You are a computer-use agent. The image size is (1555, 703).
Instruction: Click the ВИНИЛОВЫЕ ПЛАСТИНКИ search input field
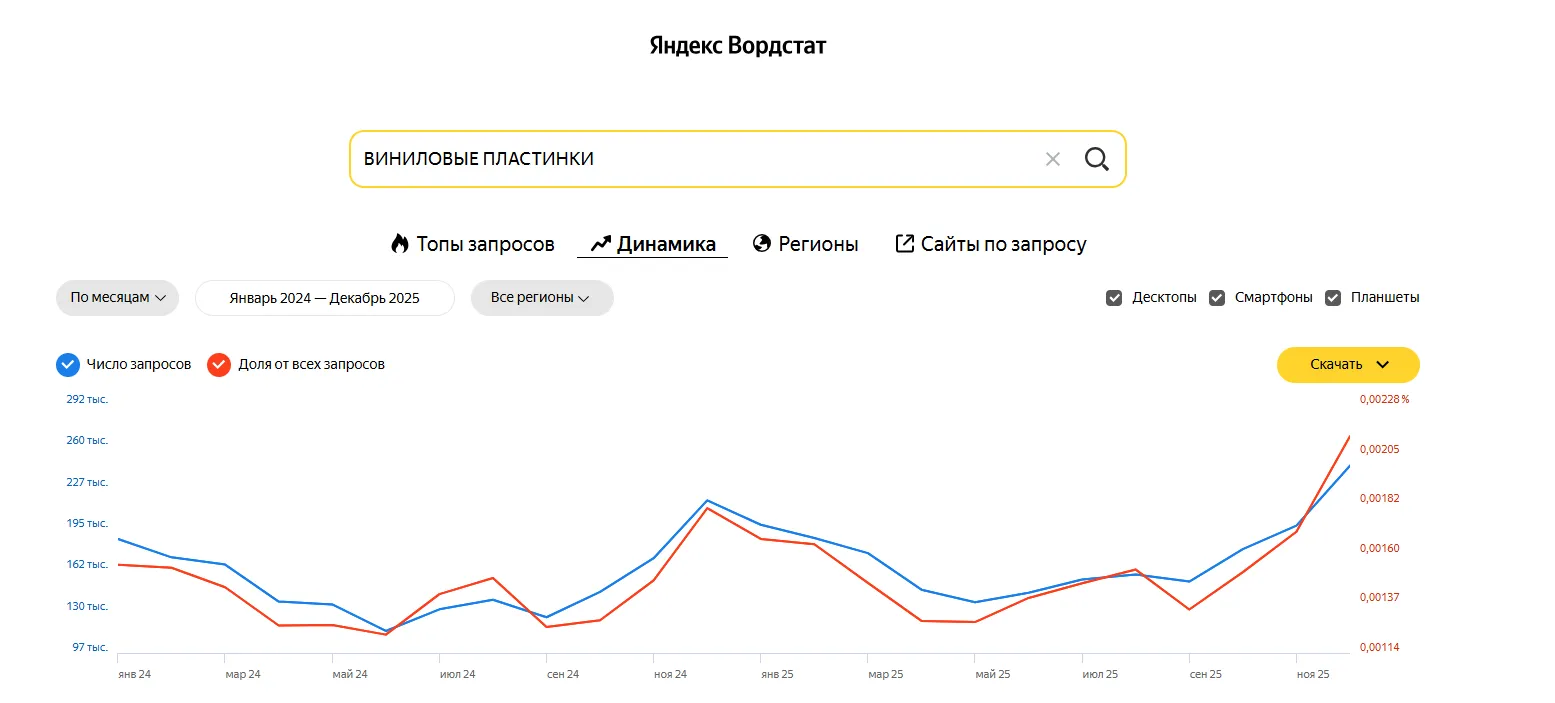tap(690, 159)
